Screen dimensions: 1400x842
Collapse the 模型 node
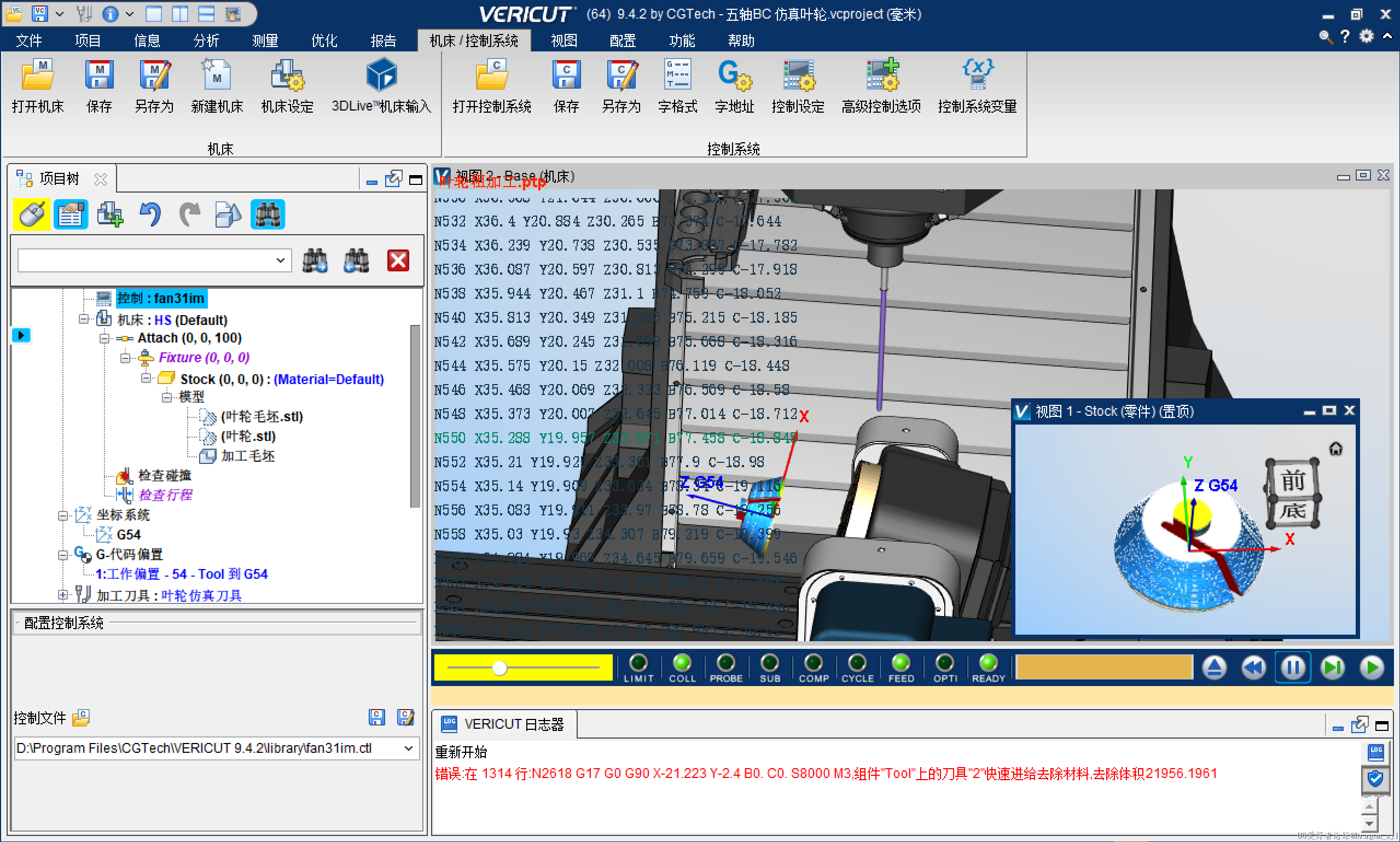pyautogui.click(x=167, y=397)
